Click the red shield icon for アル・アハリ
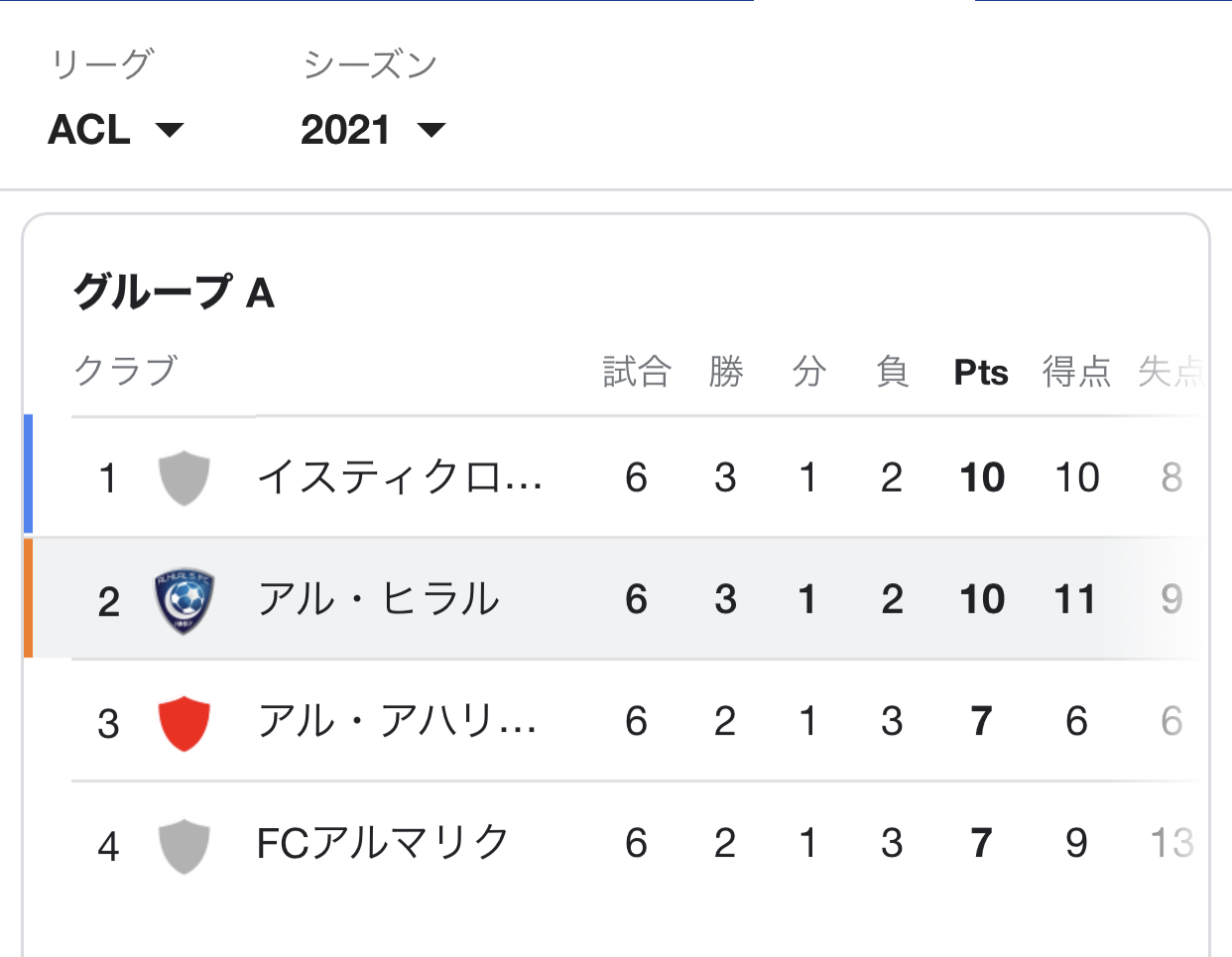This screenshot has height=957, width=1232. (x=184, y=722)
